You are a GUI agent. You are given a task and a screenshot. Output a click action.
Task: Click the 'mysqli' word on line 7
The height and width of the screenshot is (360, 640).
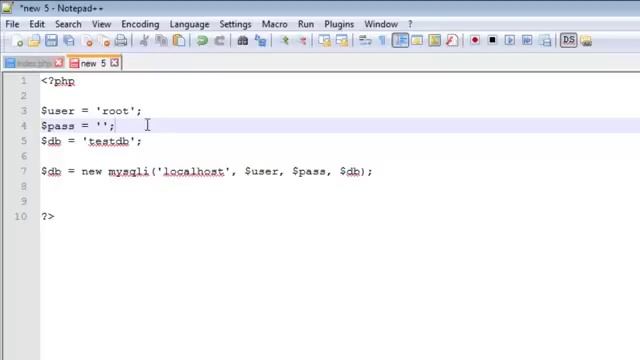coord(129,171)
